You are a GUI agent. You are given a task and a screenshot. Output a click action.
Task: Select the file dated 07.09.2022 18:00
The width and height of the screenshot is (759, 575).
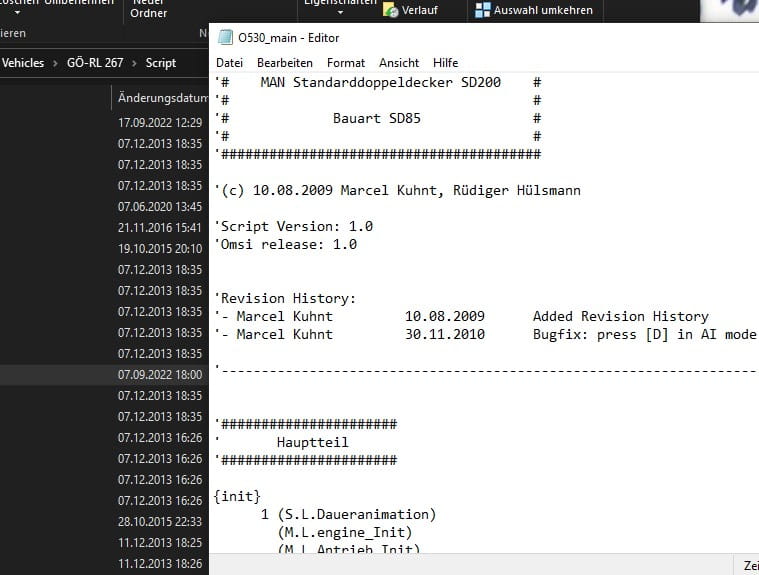(160, 375)
